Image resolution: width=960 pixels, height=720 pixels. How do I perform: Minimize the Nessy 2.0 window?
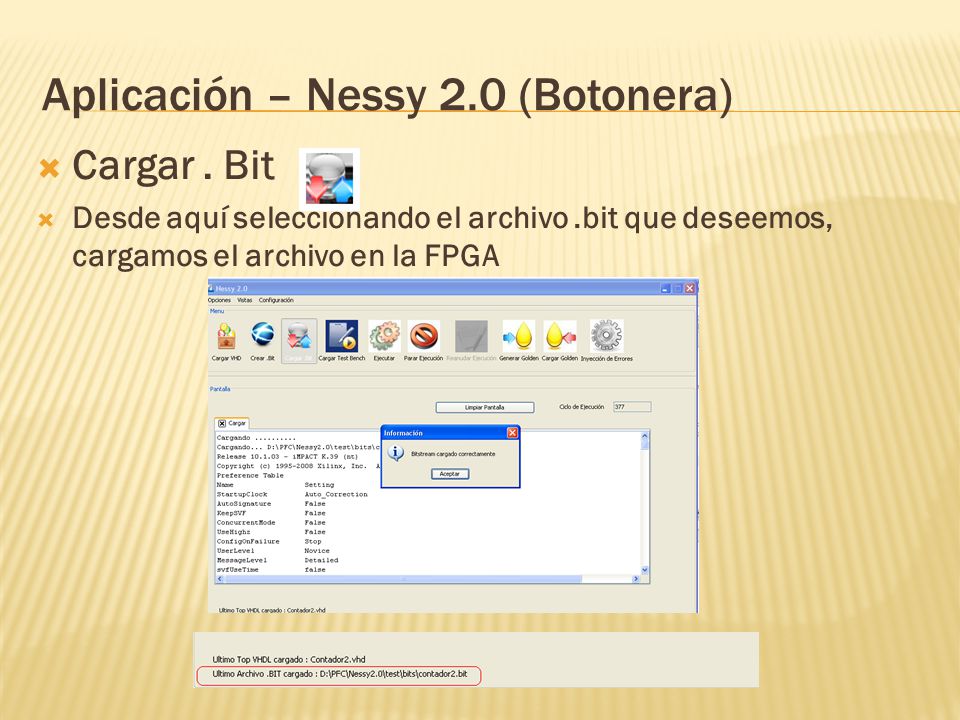pyautogui.click(x=666, y=288)
